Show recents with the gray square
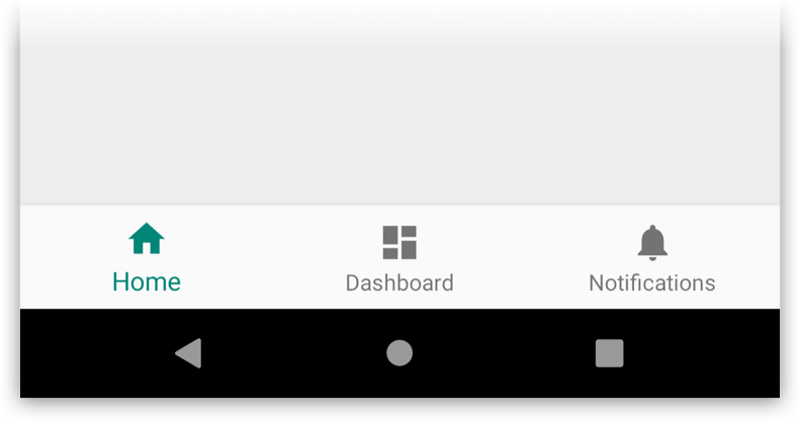800x421 pixels. 610,353
